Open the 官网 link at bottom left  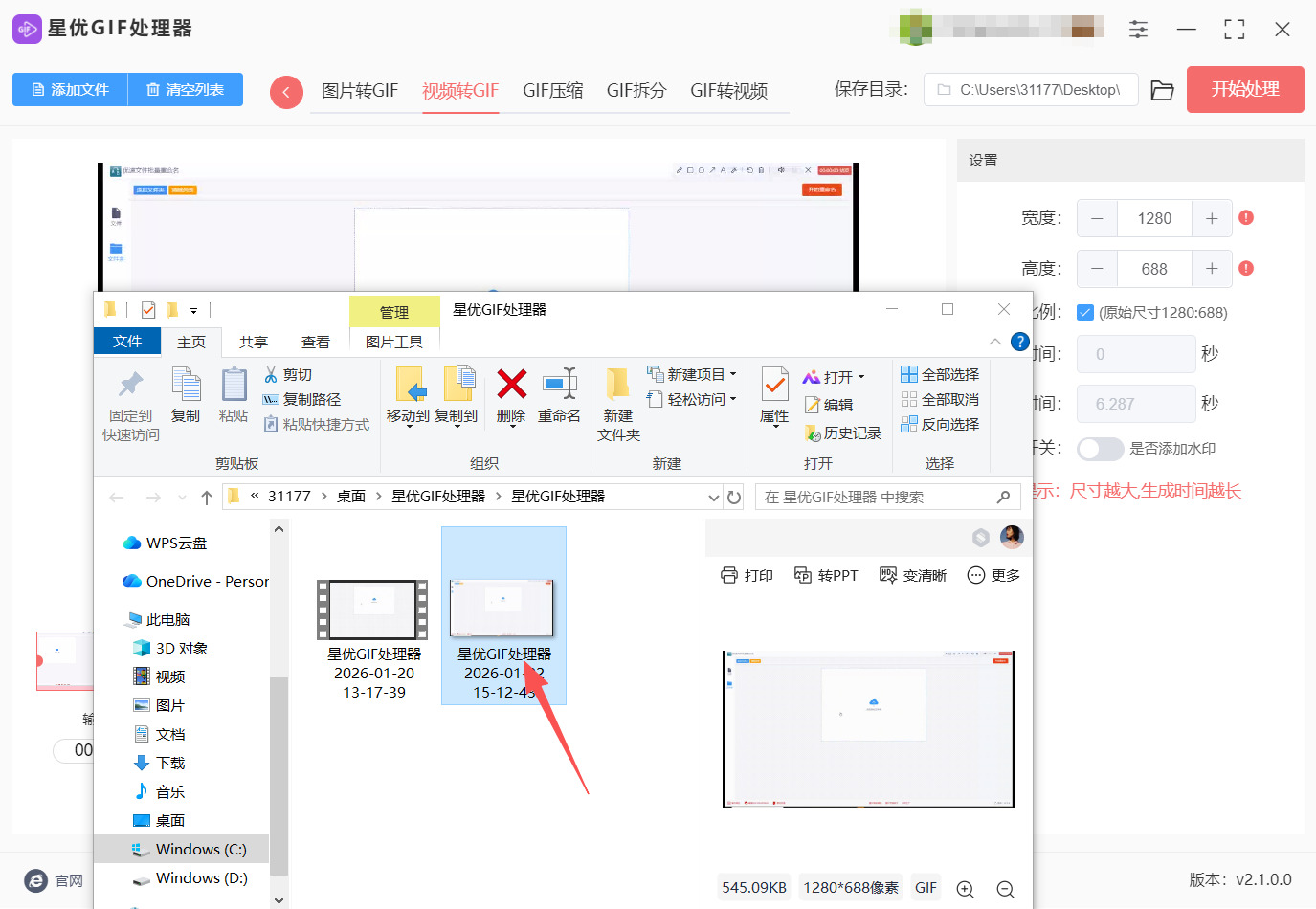[52, 881]
